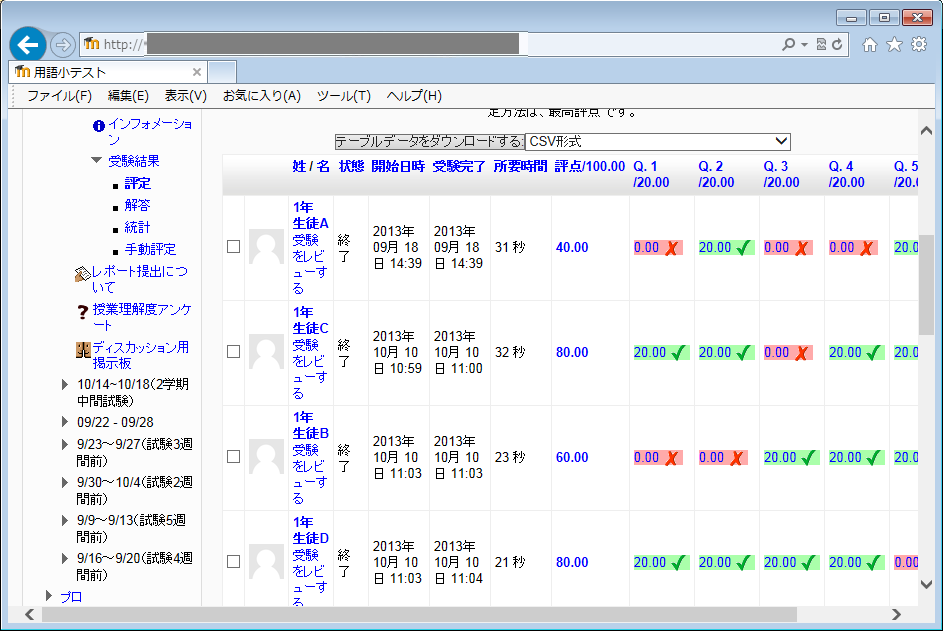Image resolution: width=943 pixels, height=631 pixels.
Task: Click the horizontal scrollbar left arrow
Action: 29,614
